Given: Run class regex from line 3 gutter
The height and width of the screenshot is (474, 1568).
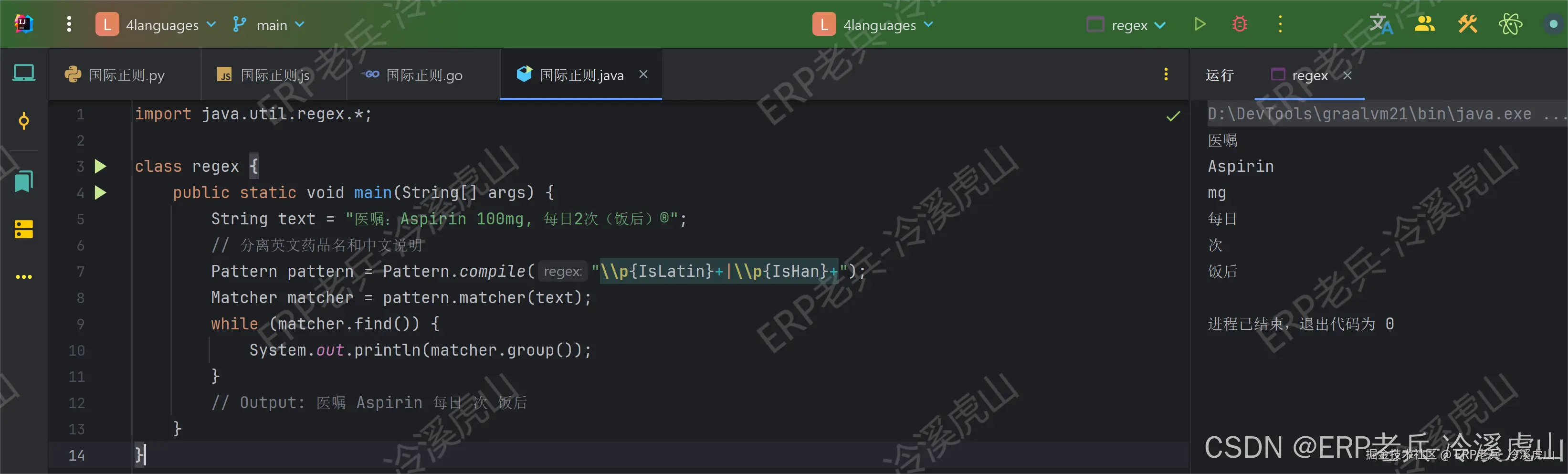Looking at the screenshot, I should pos(100,167).
